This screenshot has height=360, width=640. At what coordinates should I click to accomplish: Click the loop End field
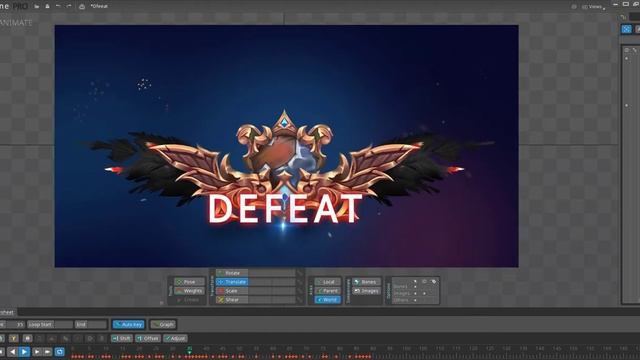pos(91,324)
